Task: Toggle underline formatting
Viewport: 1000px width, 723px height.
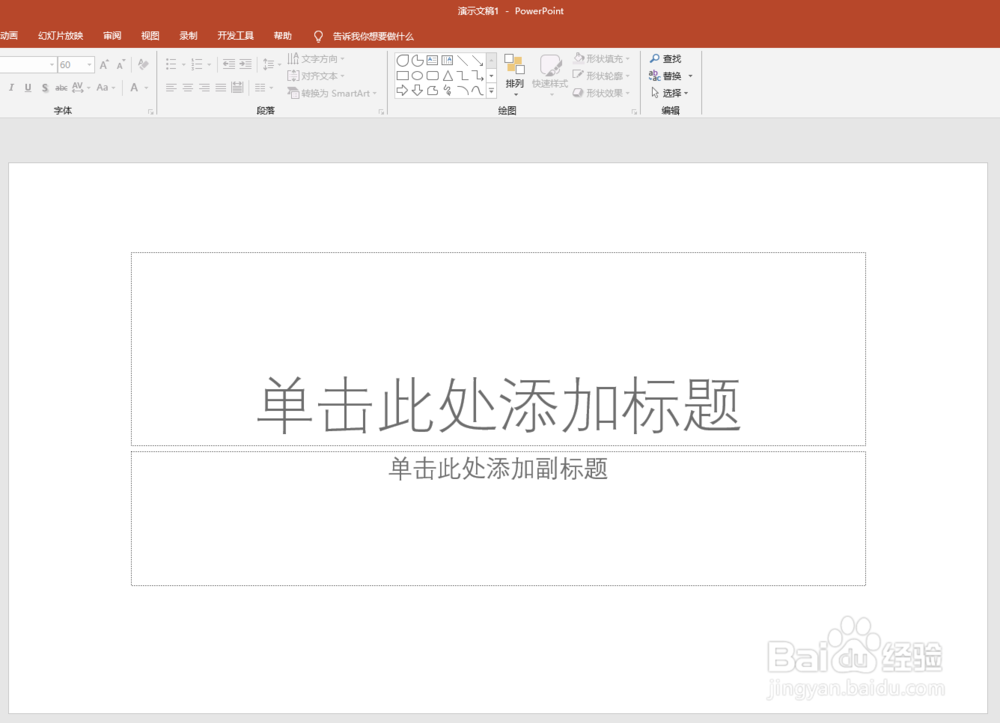Action: (27, 87)
